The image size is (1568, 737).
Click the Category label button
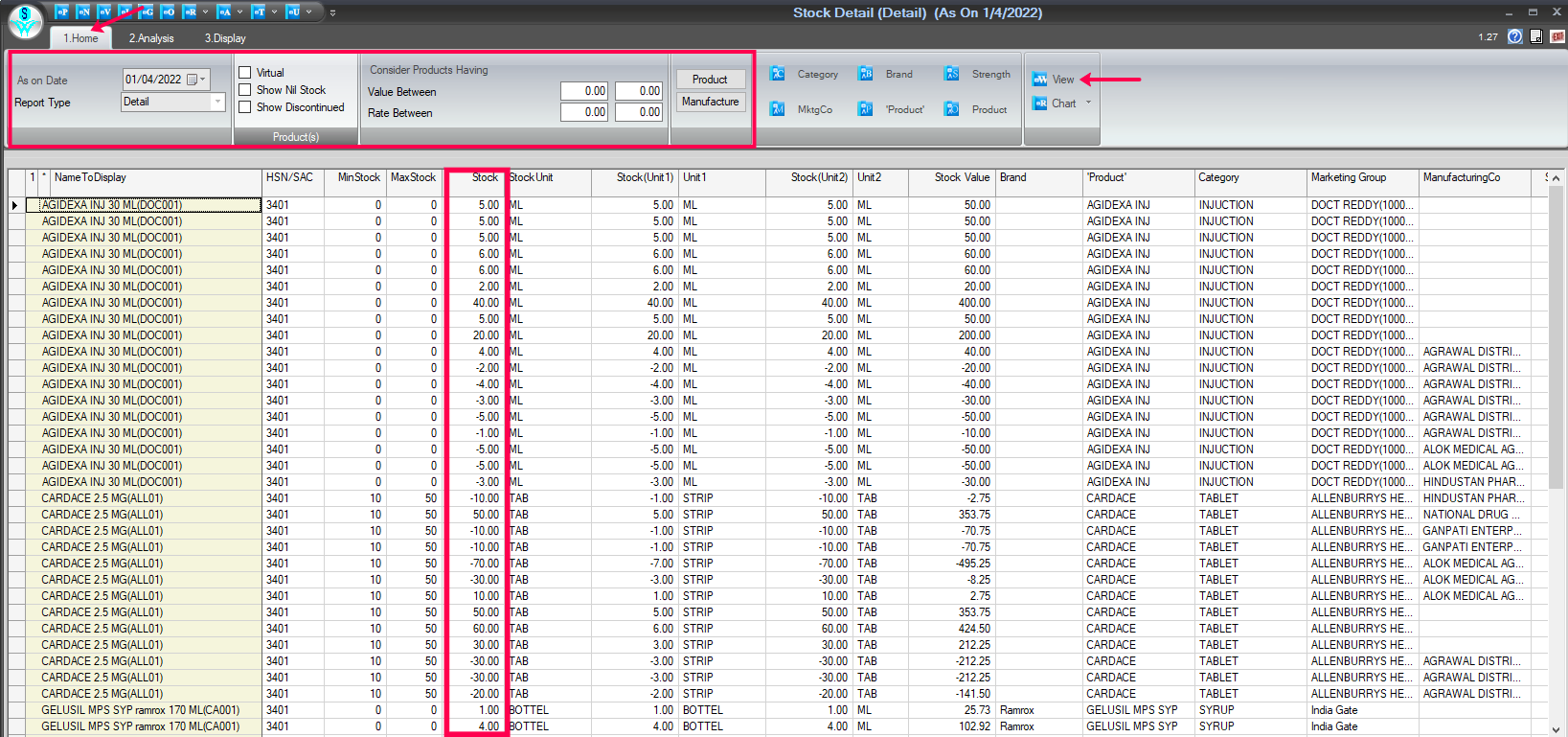(x=817, y=74)
